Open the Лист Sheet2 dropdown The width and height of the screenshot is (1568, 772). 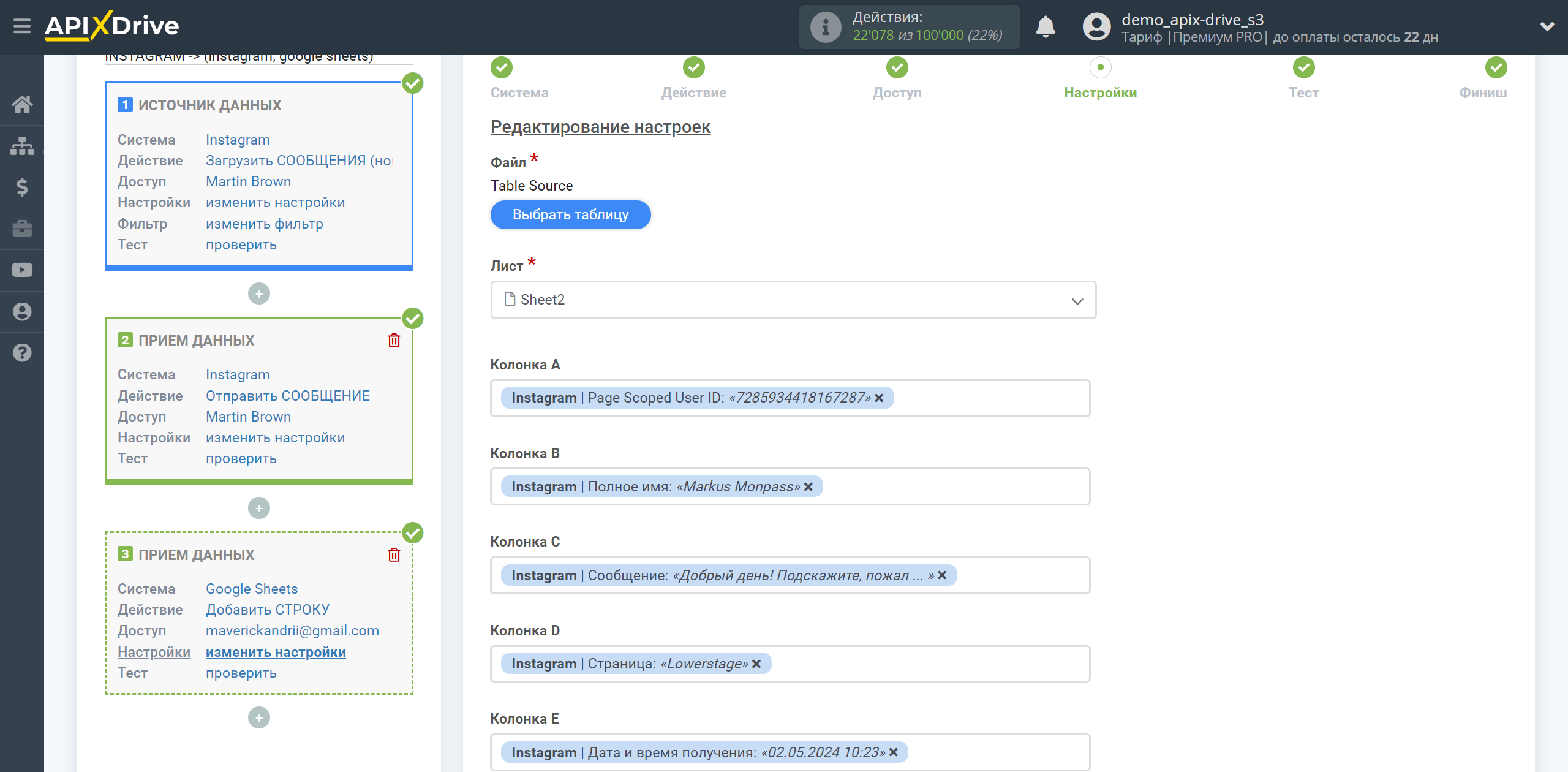coord(793,300)
